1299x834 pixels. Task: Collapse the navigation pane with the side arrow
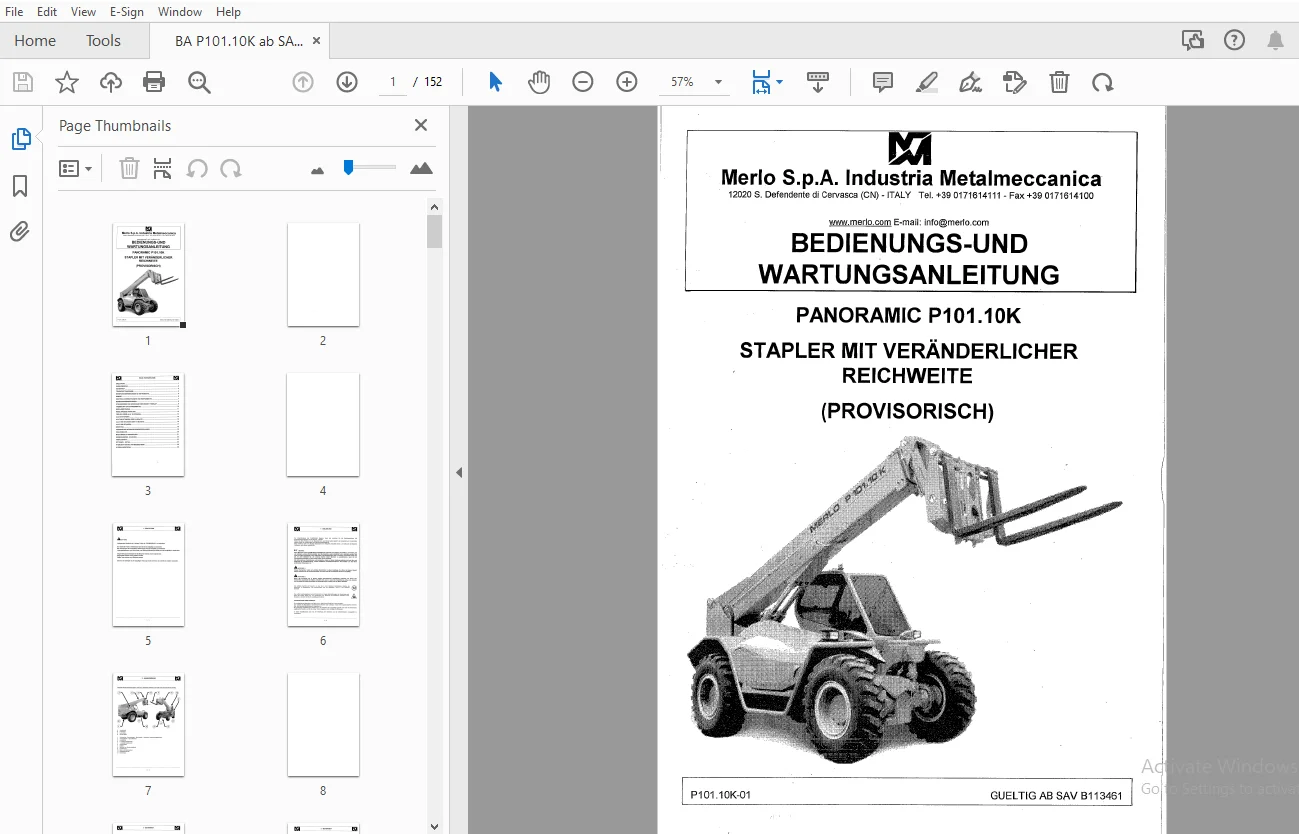coord(459,472)
